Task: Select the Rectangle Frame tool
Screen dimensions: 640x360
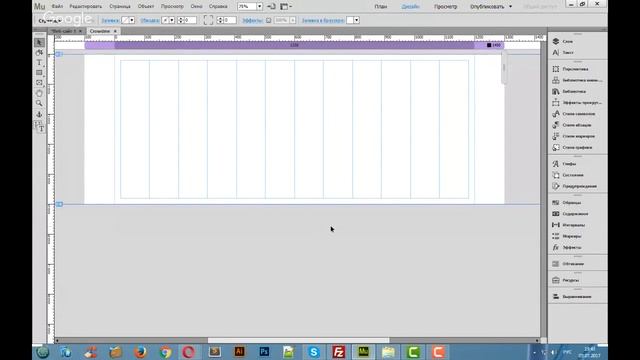Action: pos(39,83)
